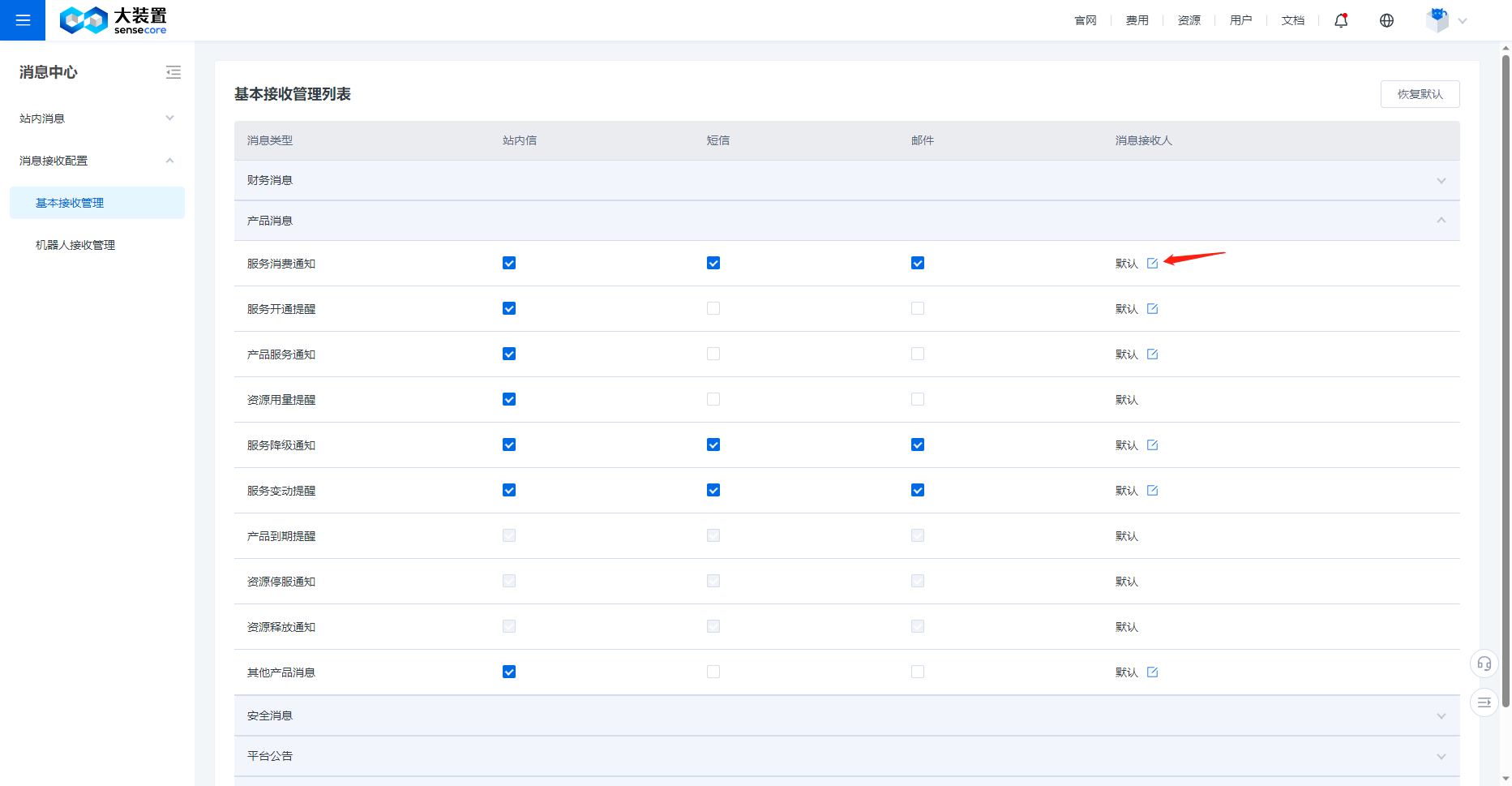1512x786 pixels.
Task: Uncheck 站内信 for 其他产品消息
Action: point(509,672)
